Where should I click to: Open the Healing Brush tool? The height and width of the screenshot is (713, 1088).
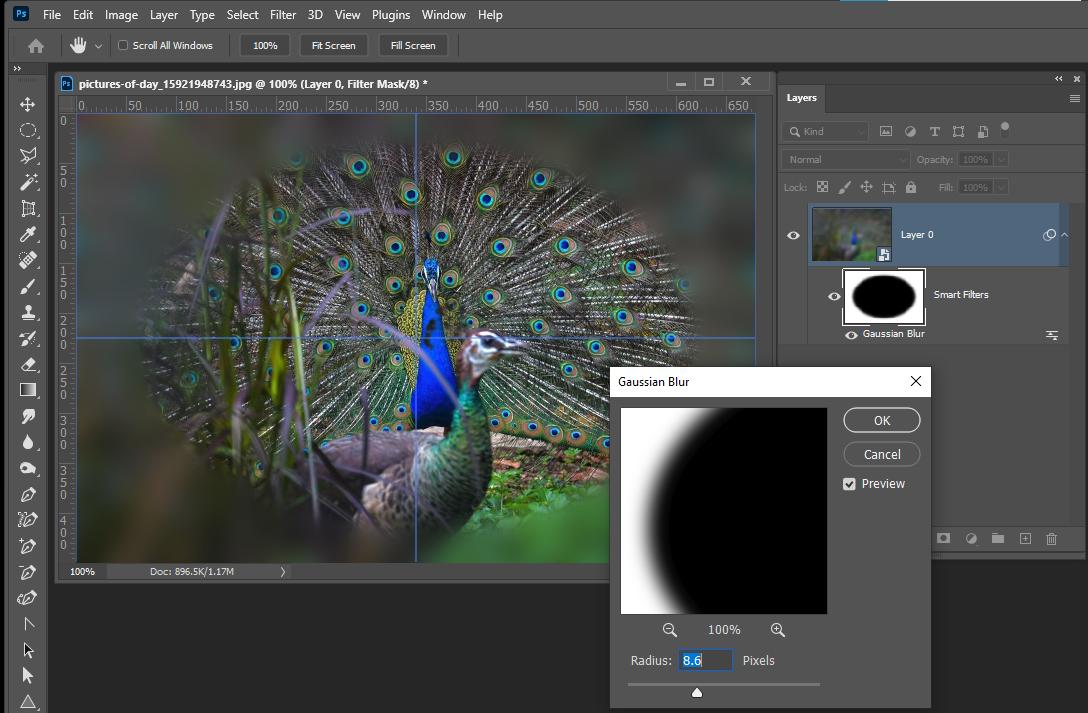[28, 260]
